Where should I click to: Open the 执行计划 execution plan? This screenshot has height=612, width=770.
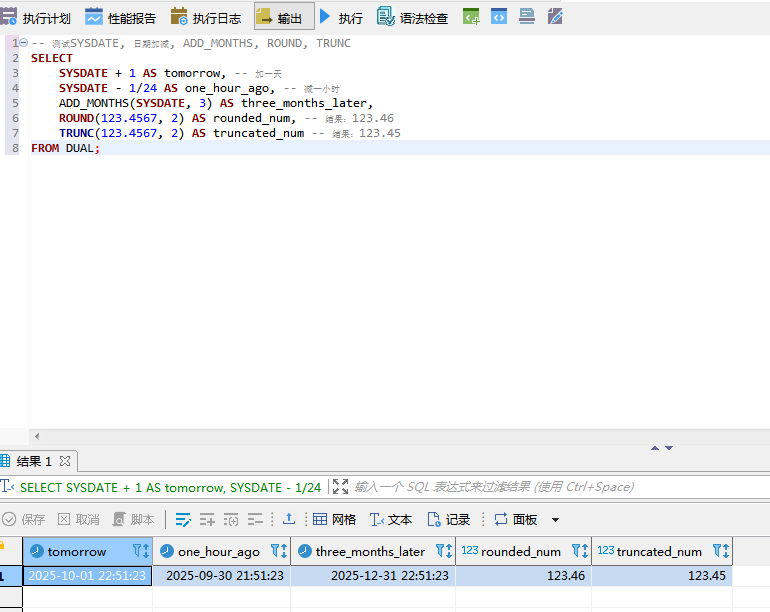36,17
